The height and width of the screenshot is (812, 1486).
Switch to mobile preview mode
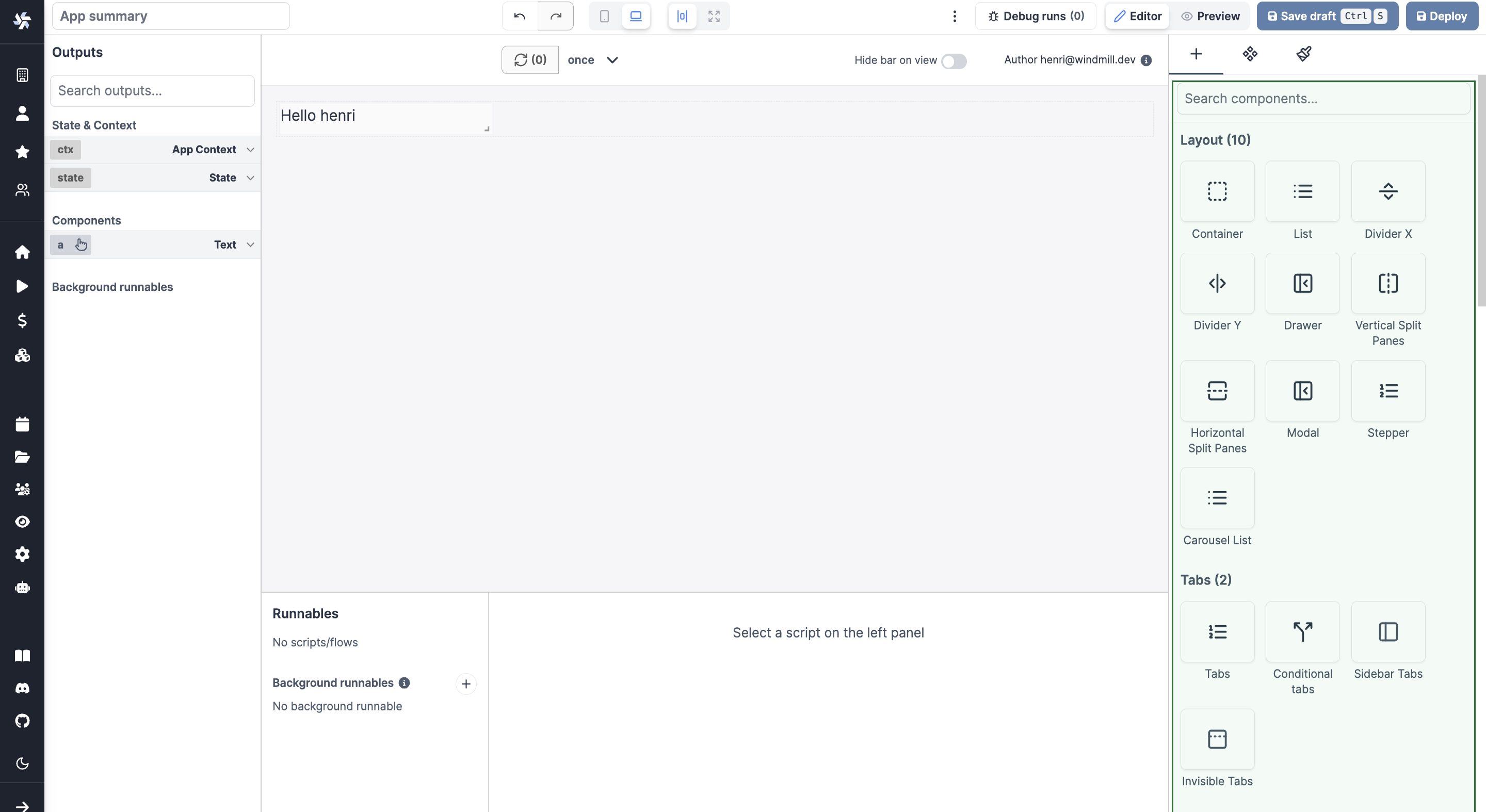click(604, 16)
